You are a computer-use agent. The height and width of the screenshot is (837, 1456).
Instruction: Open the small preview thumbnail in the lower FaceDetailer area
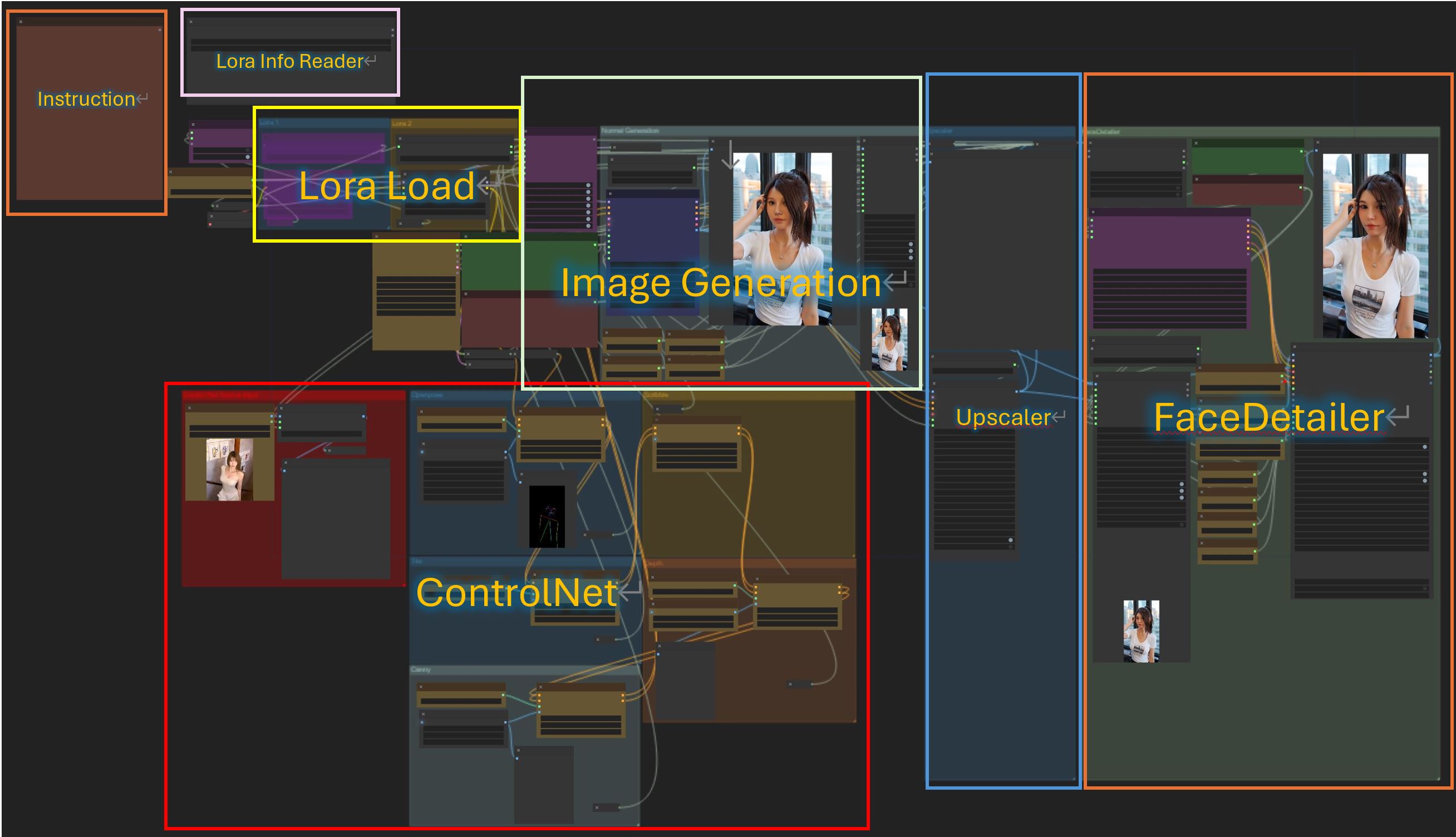coord(1141,631)
